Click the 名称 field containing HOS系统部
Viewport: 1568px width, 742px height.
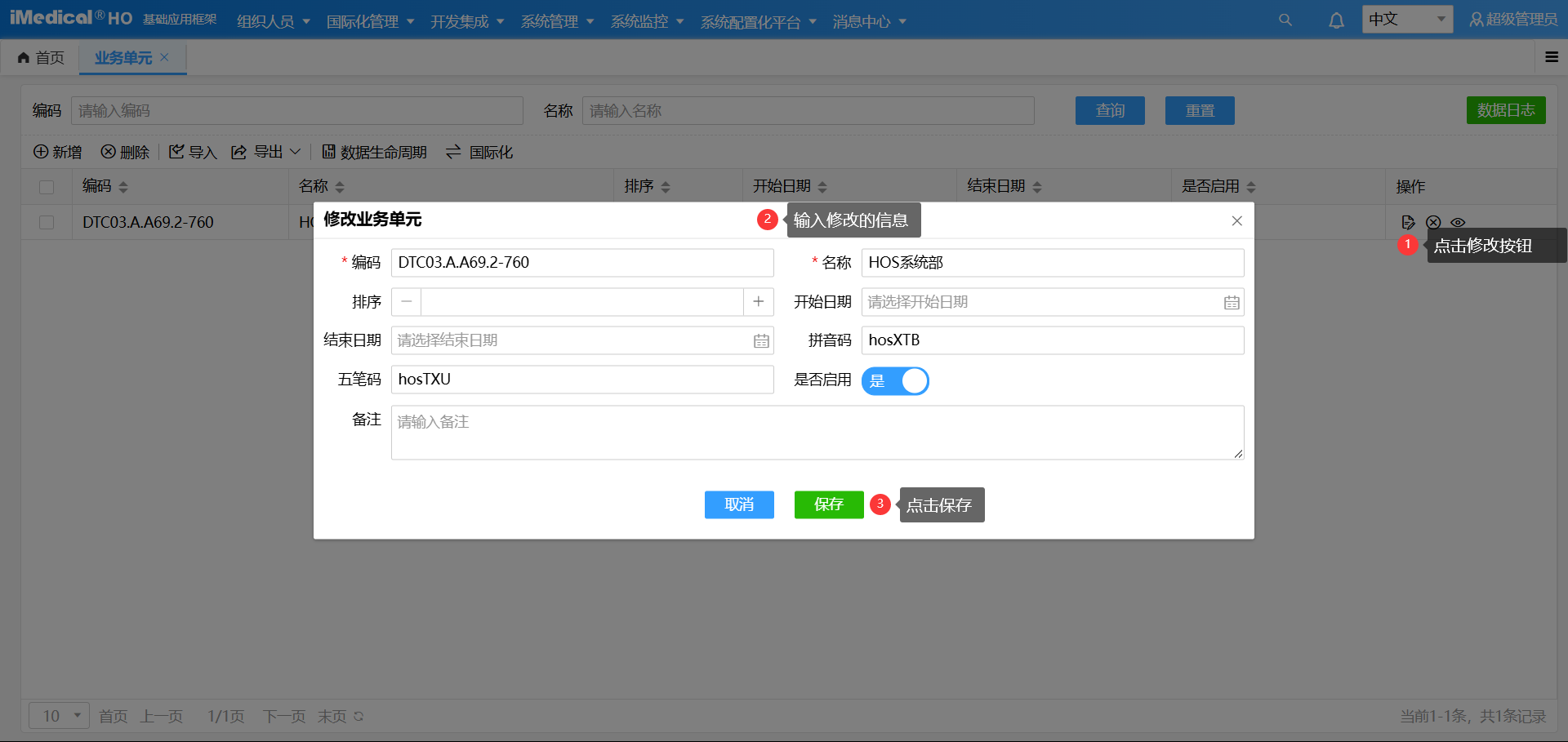[1053, 263]
